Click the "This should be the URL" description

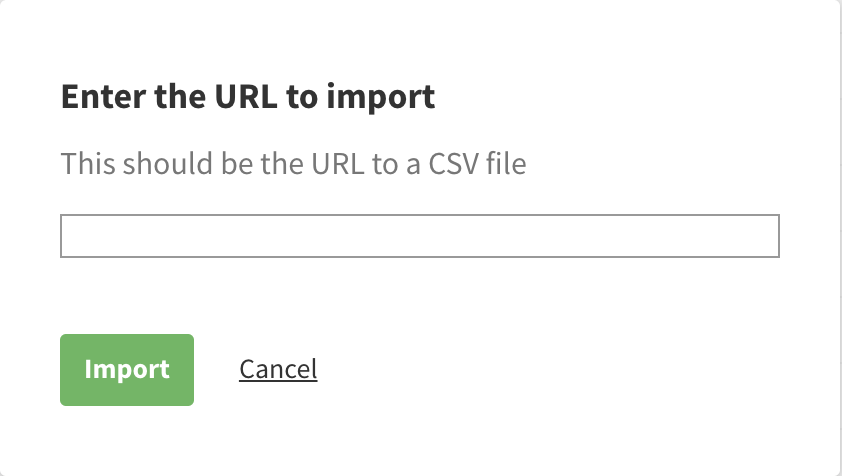pos(293,163)
